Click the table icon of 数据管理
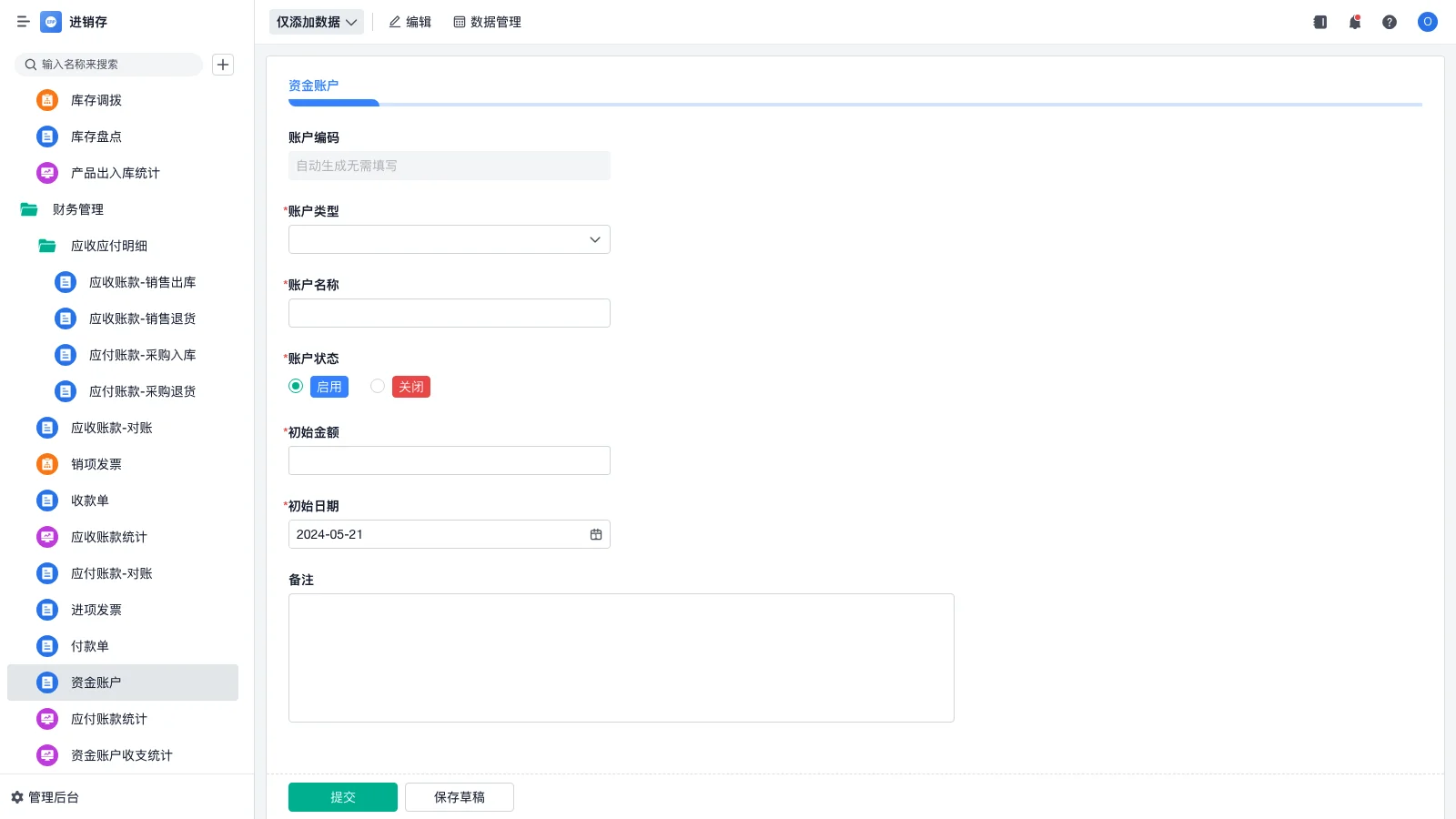The height and width of the screenshot is (819, 1456). point(460,22)
